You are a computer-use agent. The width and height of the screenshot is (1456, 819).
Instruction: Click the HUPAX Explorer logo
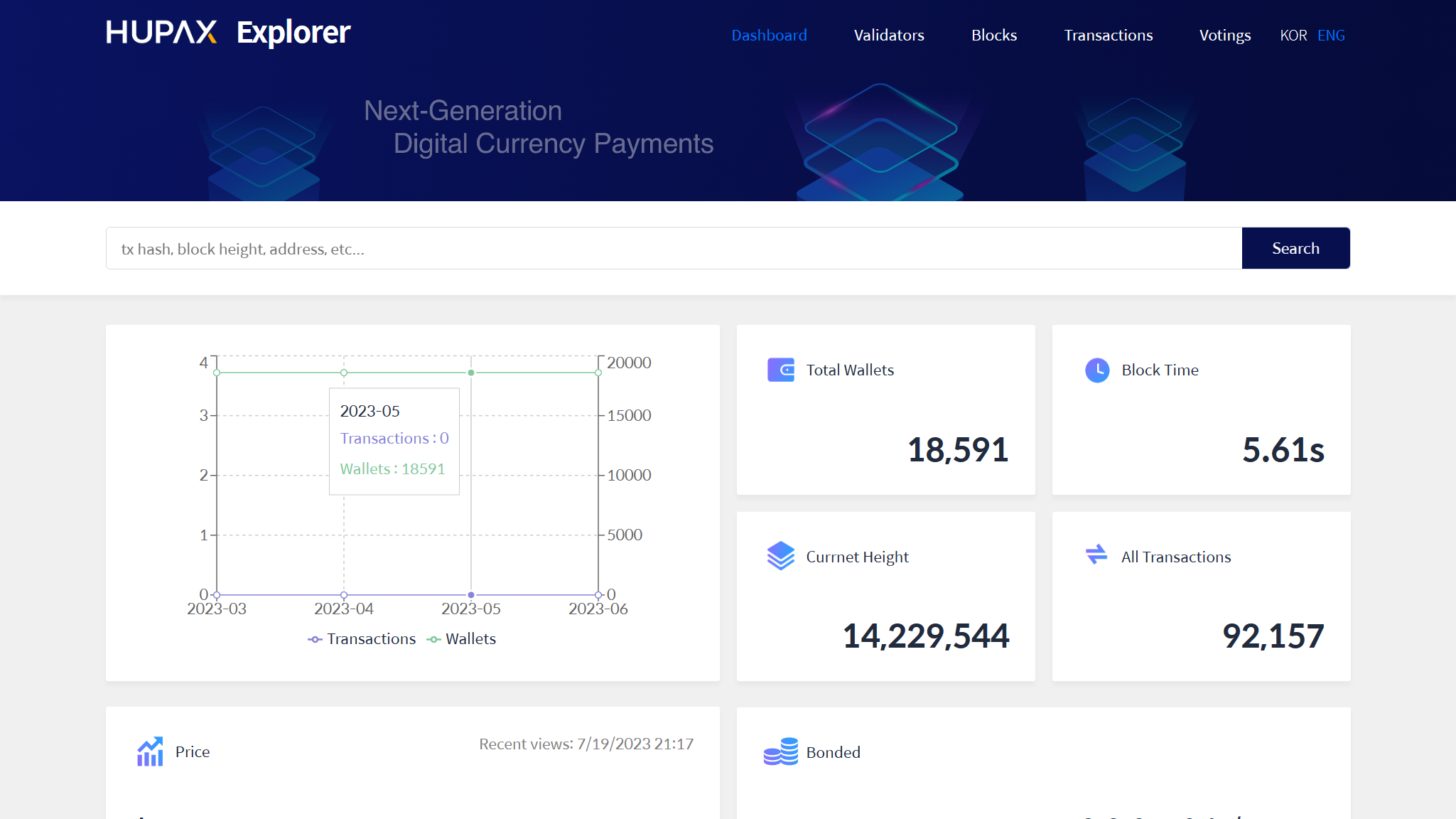click(x=227, y=32)
